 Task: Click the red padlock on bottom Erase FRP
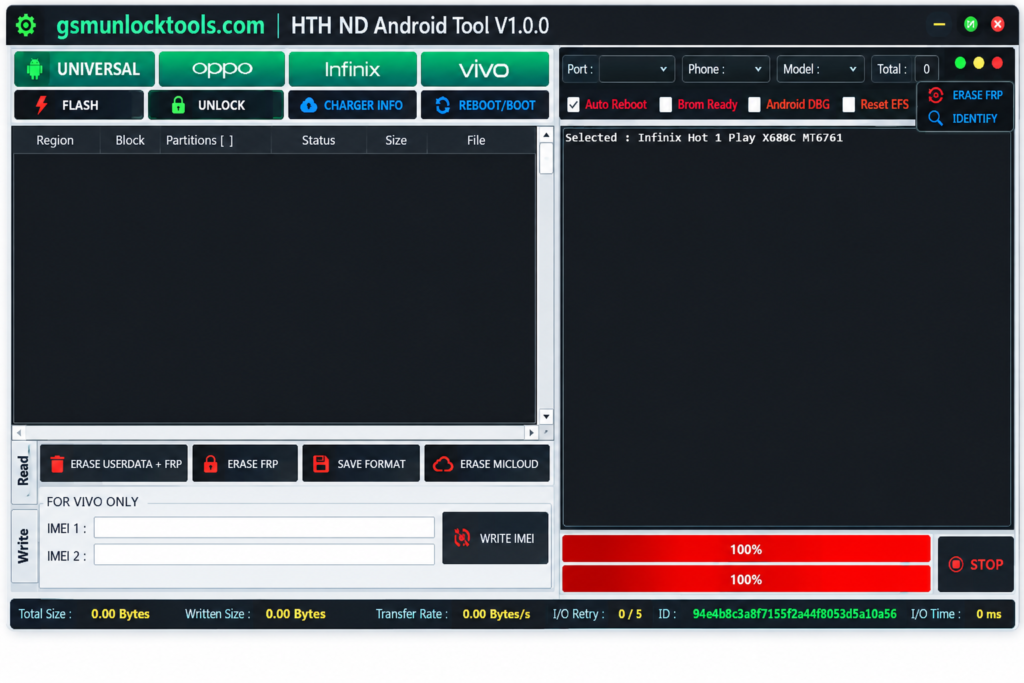pyautogui.click(x=210, y=464)
